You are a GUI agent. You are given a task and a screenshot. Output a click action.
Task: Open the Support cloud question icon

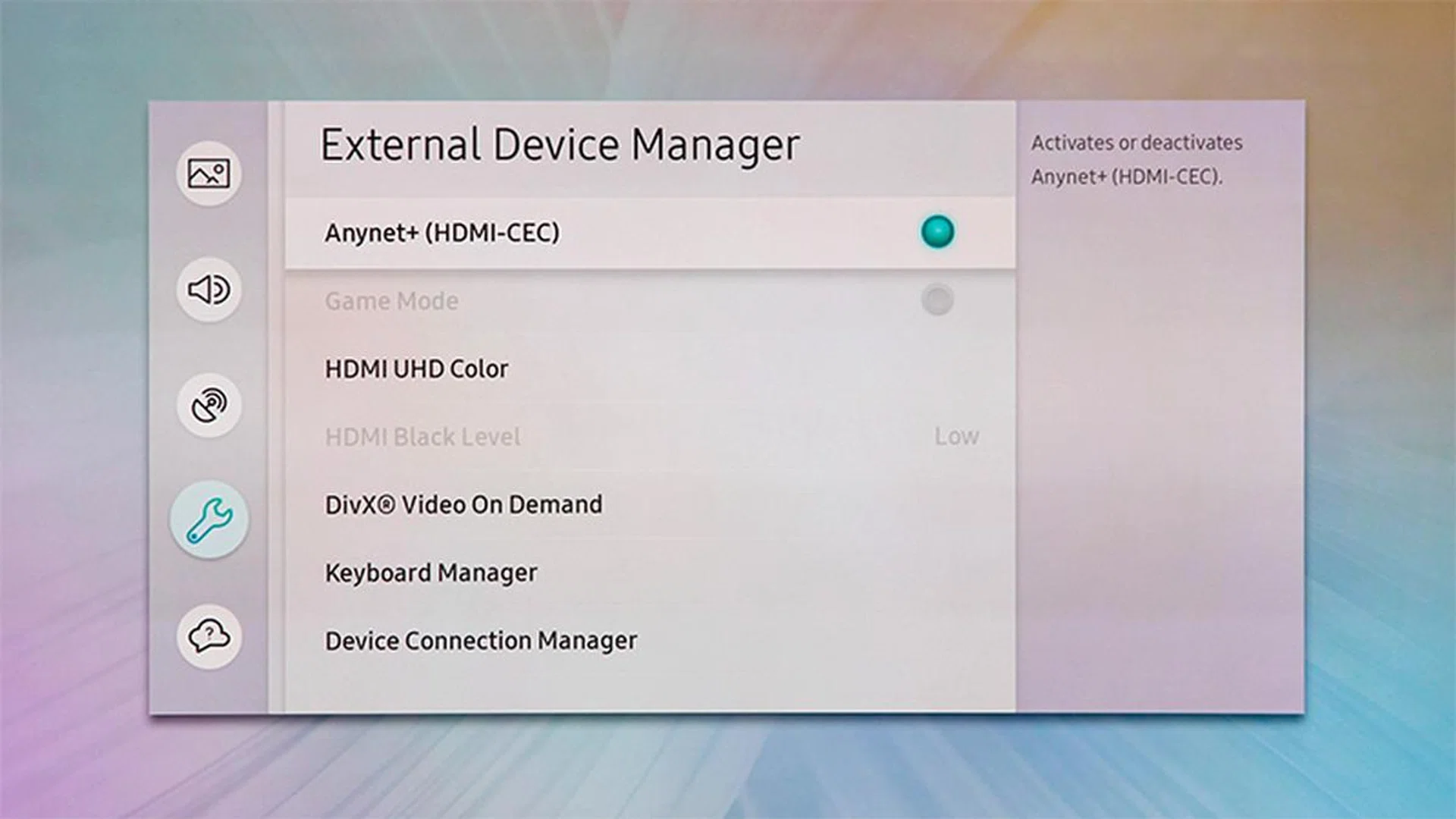(x=209, y=635)
